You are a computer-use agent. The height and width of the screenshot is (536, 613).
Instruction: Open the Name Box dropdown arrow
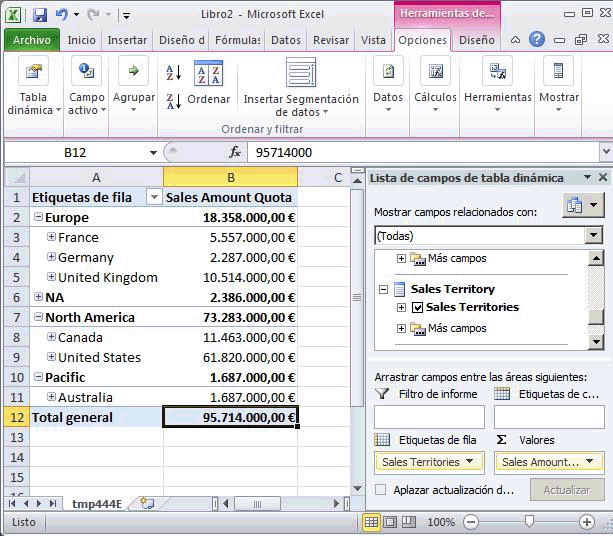click(153, 152)
